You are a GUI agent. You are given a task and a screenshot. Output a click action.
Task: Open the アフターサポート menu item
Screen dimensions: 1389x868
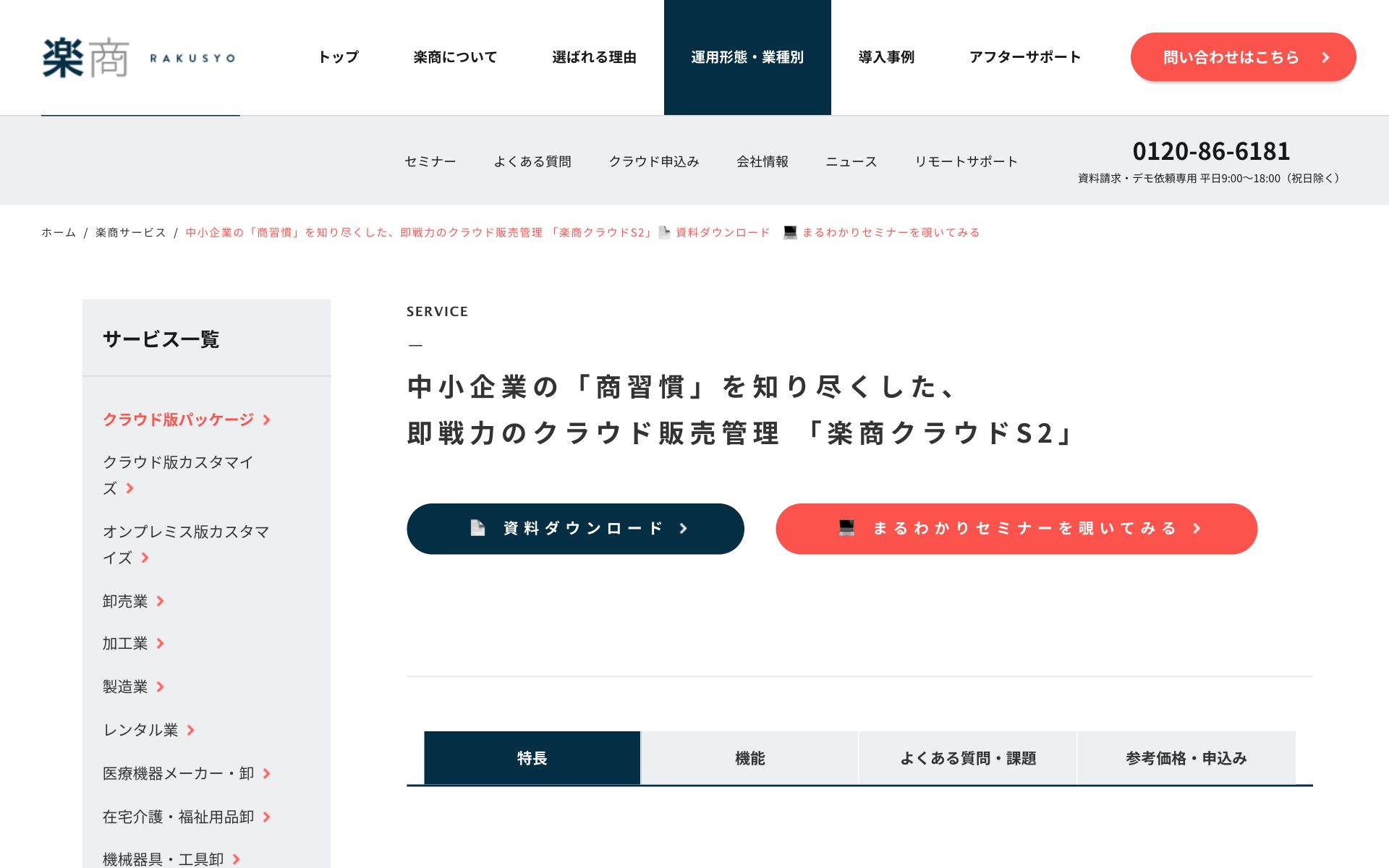[1025, 57]
